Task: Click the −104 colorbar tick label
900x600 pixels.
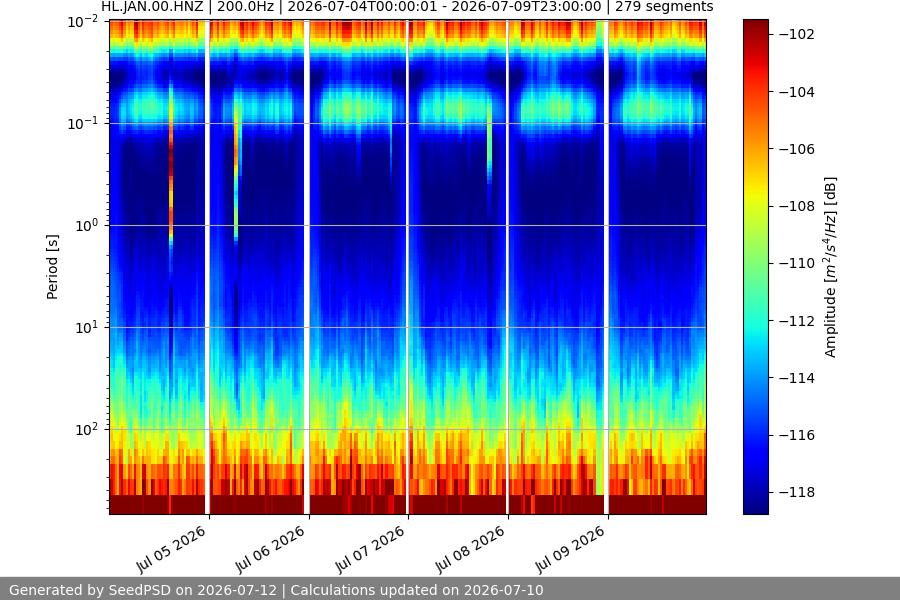Action: click(797, 92)
